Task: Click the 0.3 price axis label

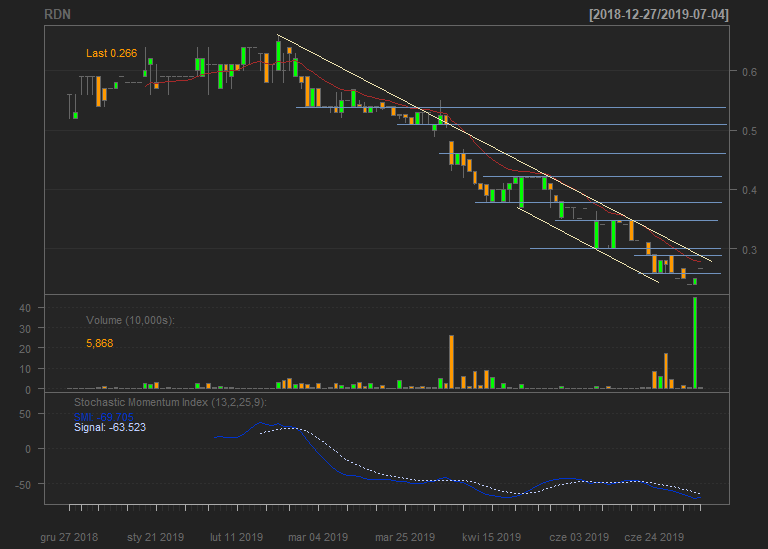Action: 749,250
